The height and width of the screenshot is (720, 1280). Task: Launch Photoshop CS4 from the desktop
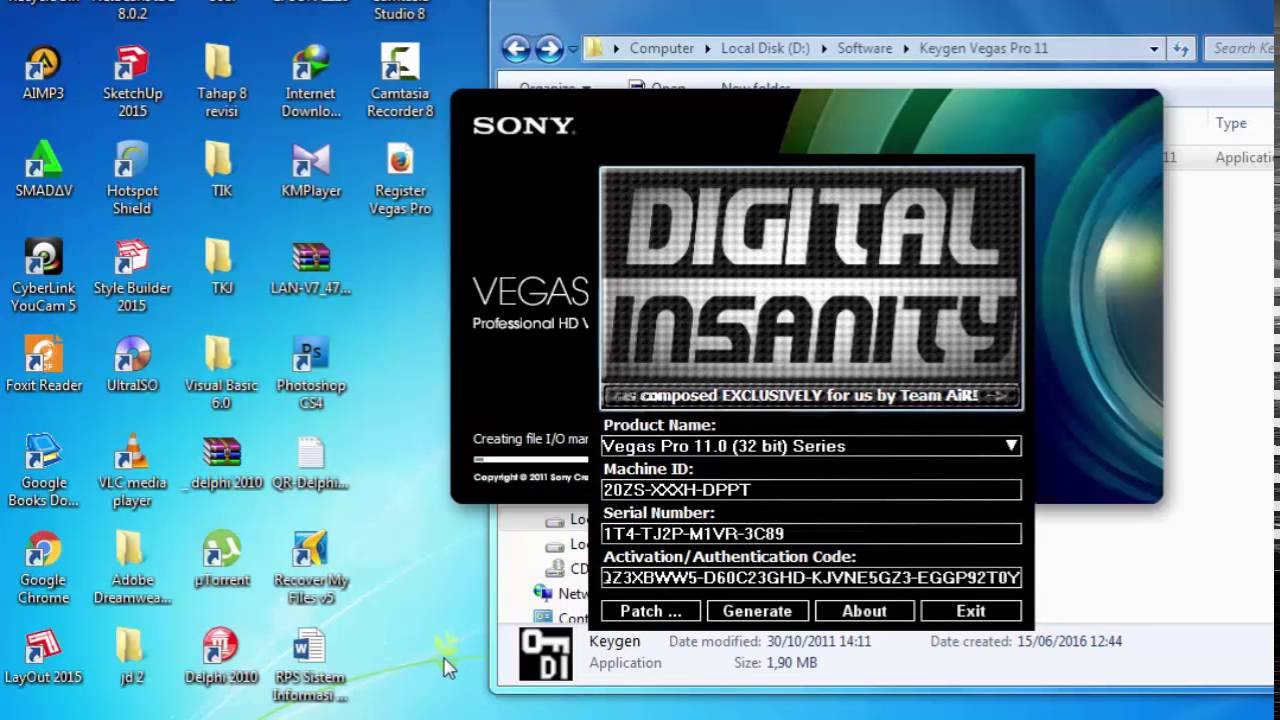pyautogui.click(x=311, y=373)
